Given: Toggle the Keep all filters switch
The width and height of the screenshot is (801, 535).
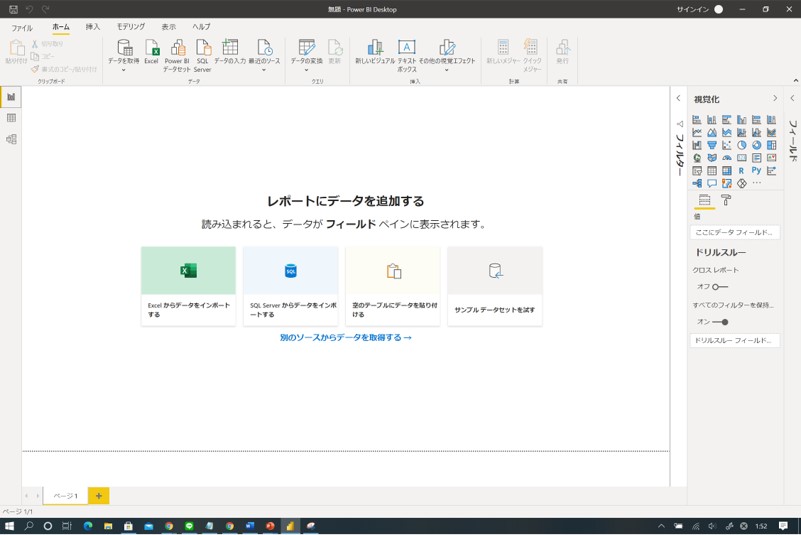Looking at the screenshot, I should coord(719,322).
